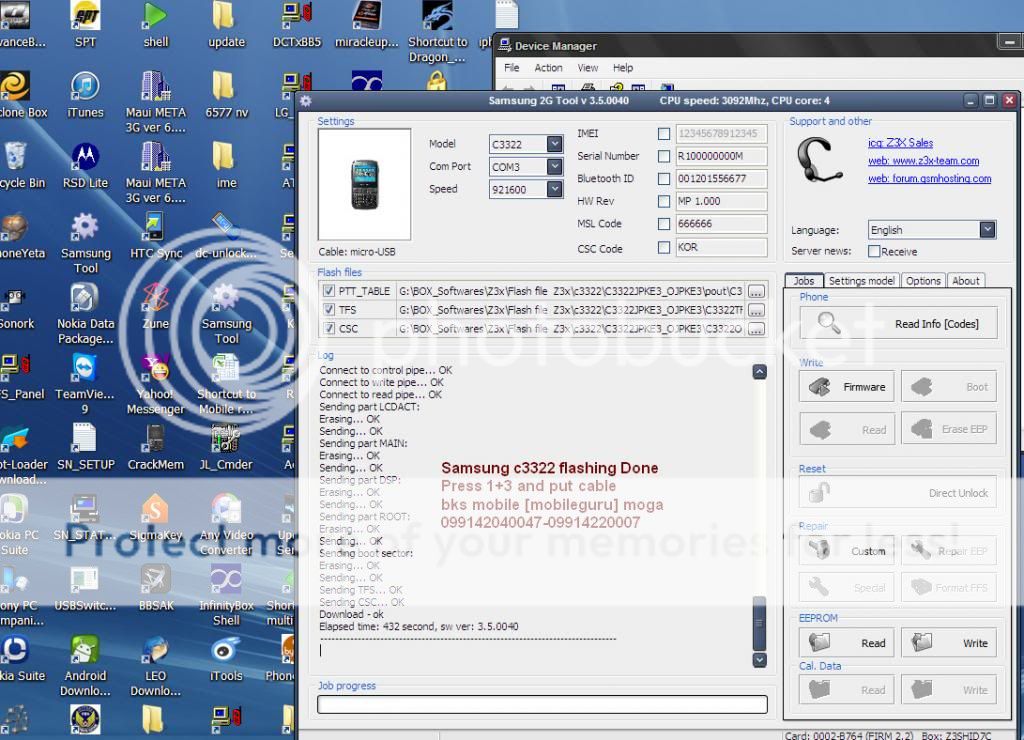This screenshot has width=1024, height=740.
Task: Launch TeamViewer 9 from the desktop
Action: tap(85, 384)
